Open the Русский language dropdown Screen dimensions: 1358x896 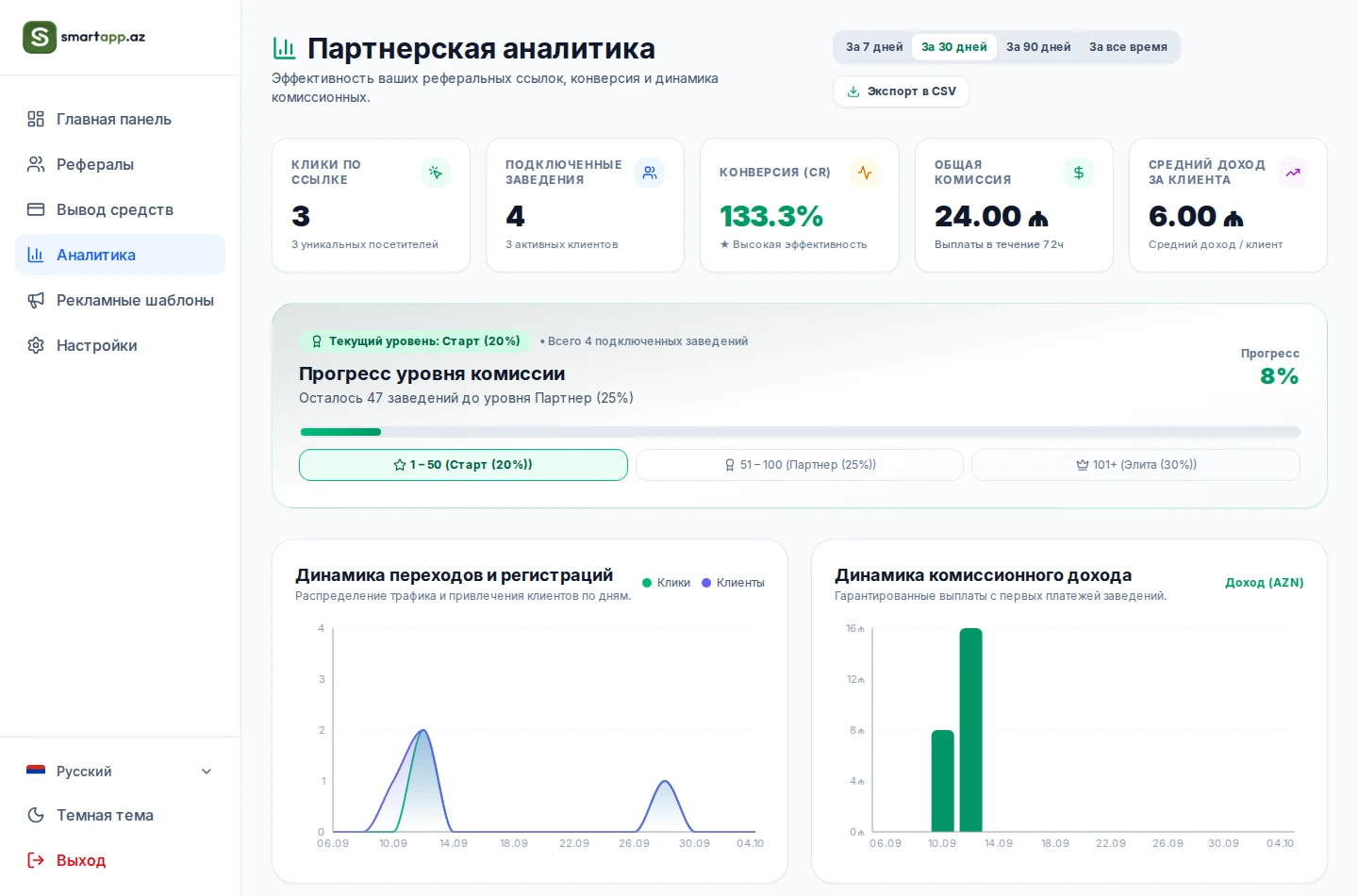[120, 772]
